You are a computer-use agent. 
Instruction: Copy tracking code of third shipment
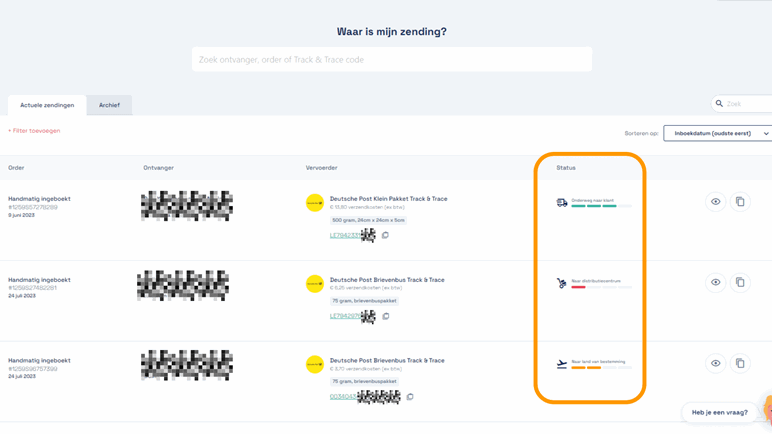[409, 397]
